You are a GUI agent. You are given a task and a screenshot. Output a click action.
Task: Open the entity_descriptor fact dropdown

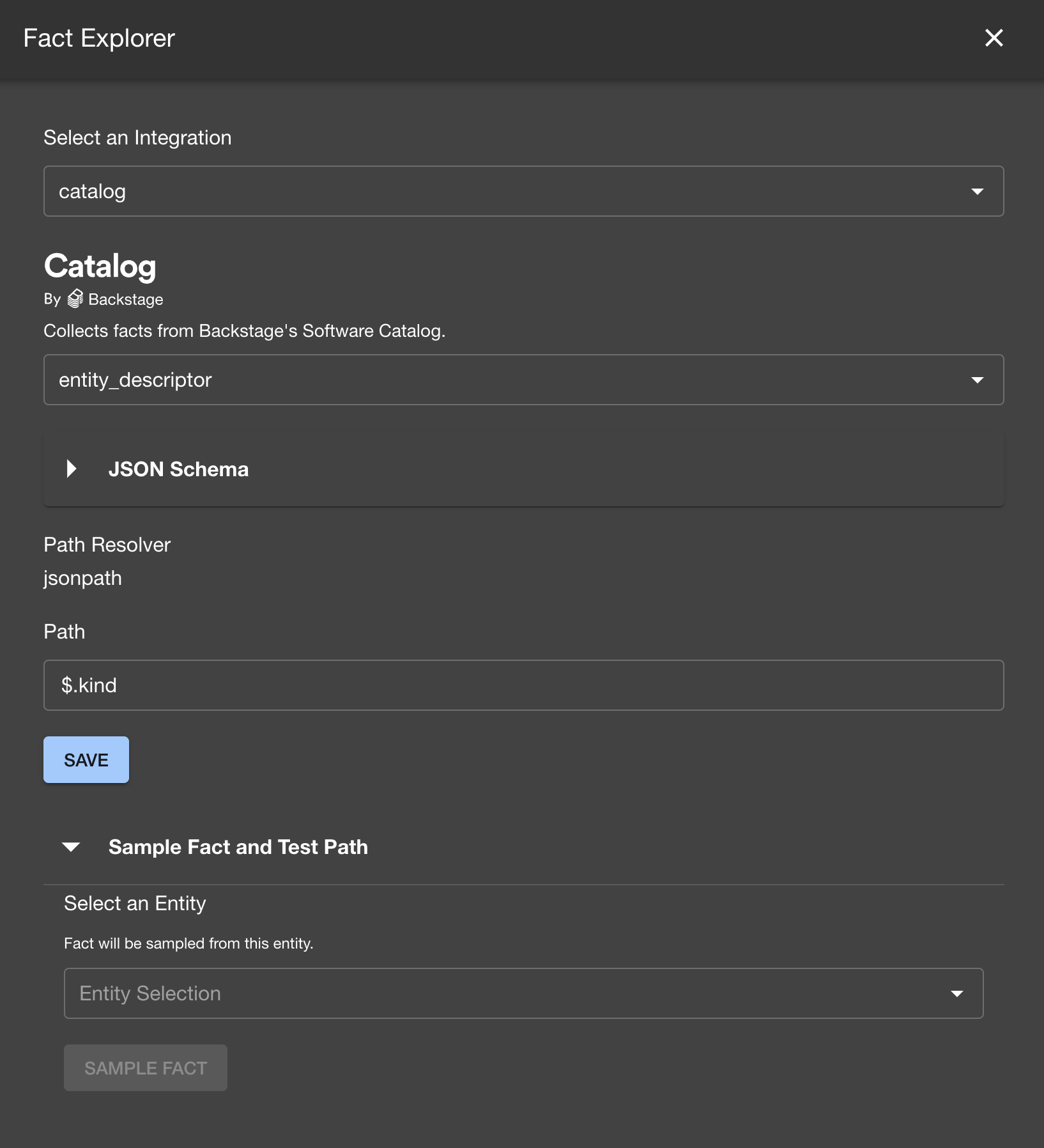pos(523,380)
